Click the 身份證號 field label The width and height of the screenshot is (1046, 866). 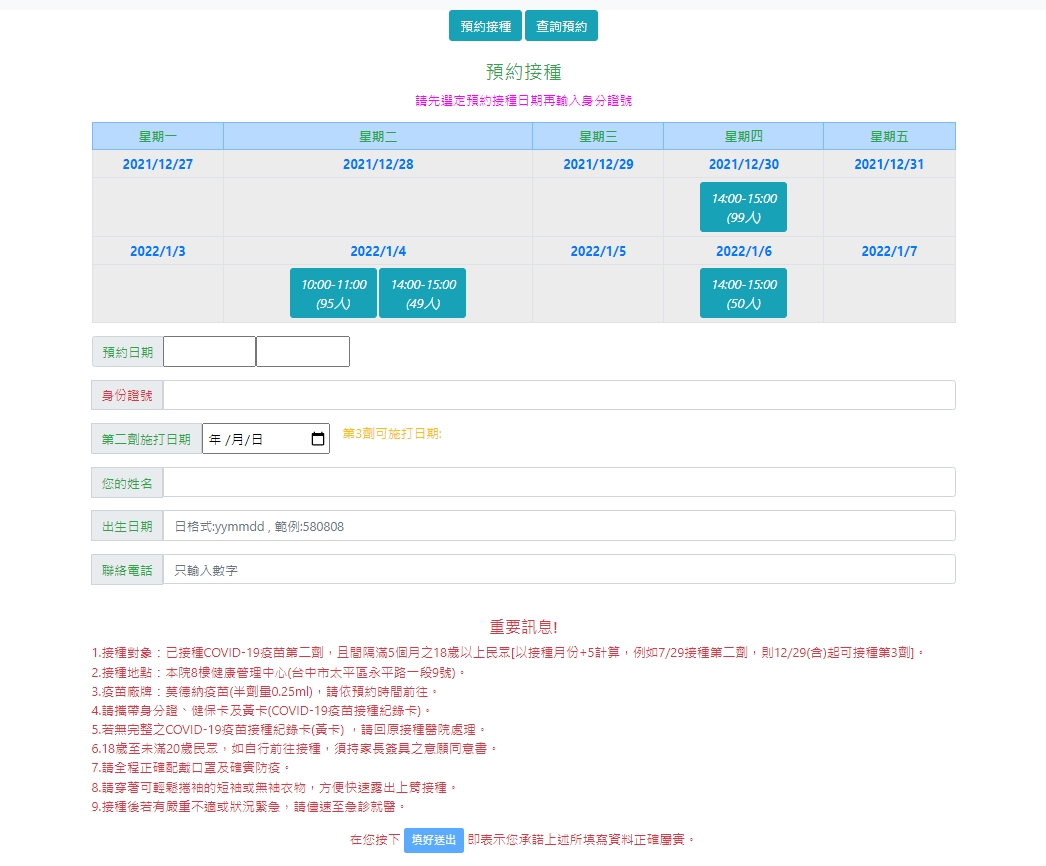click(x=127, y=395)
